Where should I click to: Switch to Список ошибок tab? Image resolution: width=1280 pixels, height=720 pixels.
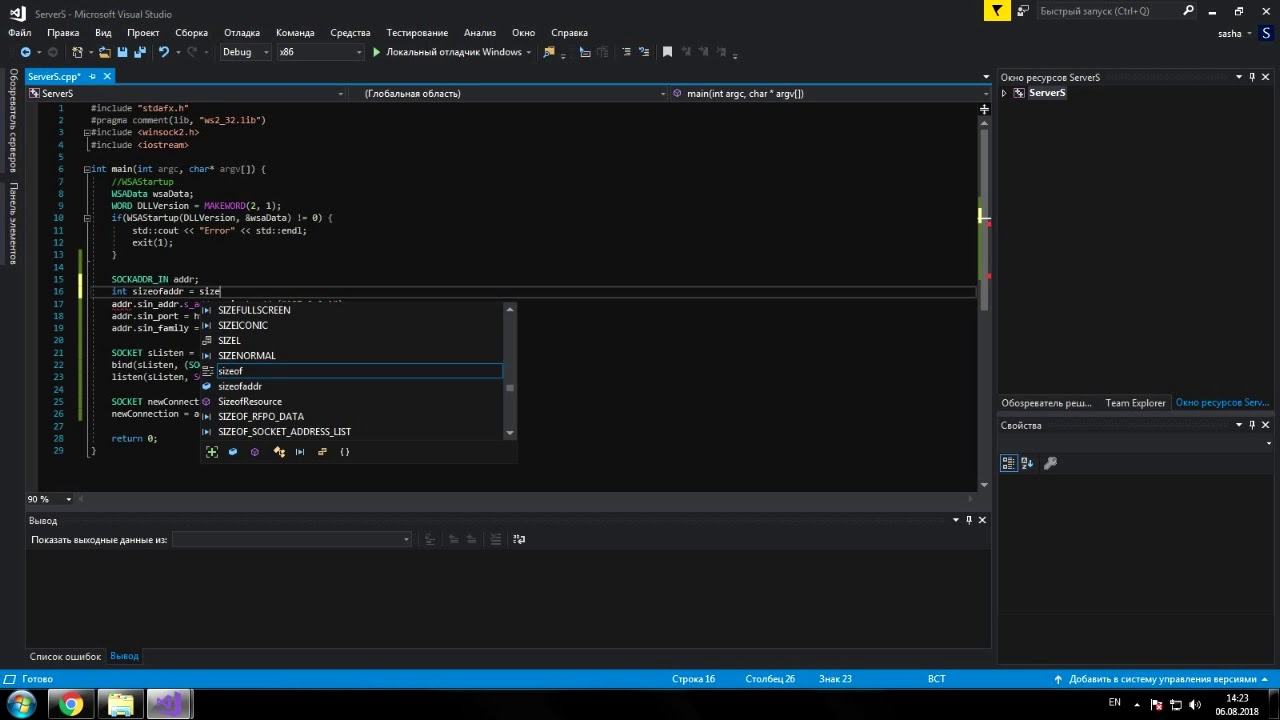[65, 656]
